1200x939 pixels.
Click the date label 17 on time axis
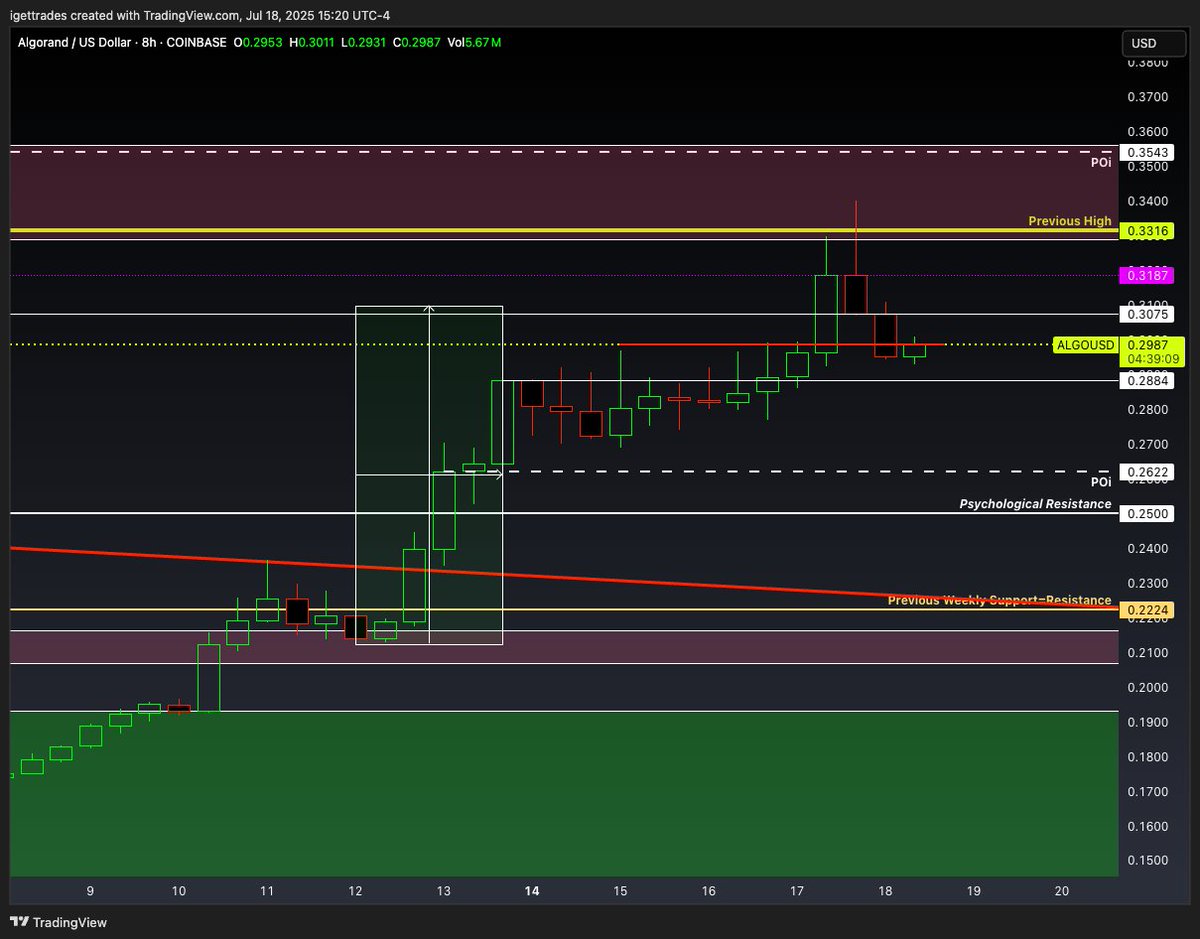tap(797, 891)
